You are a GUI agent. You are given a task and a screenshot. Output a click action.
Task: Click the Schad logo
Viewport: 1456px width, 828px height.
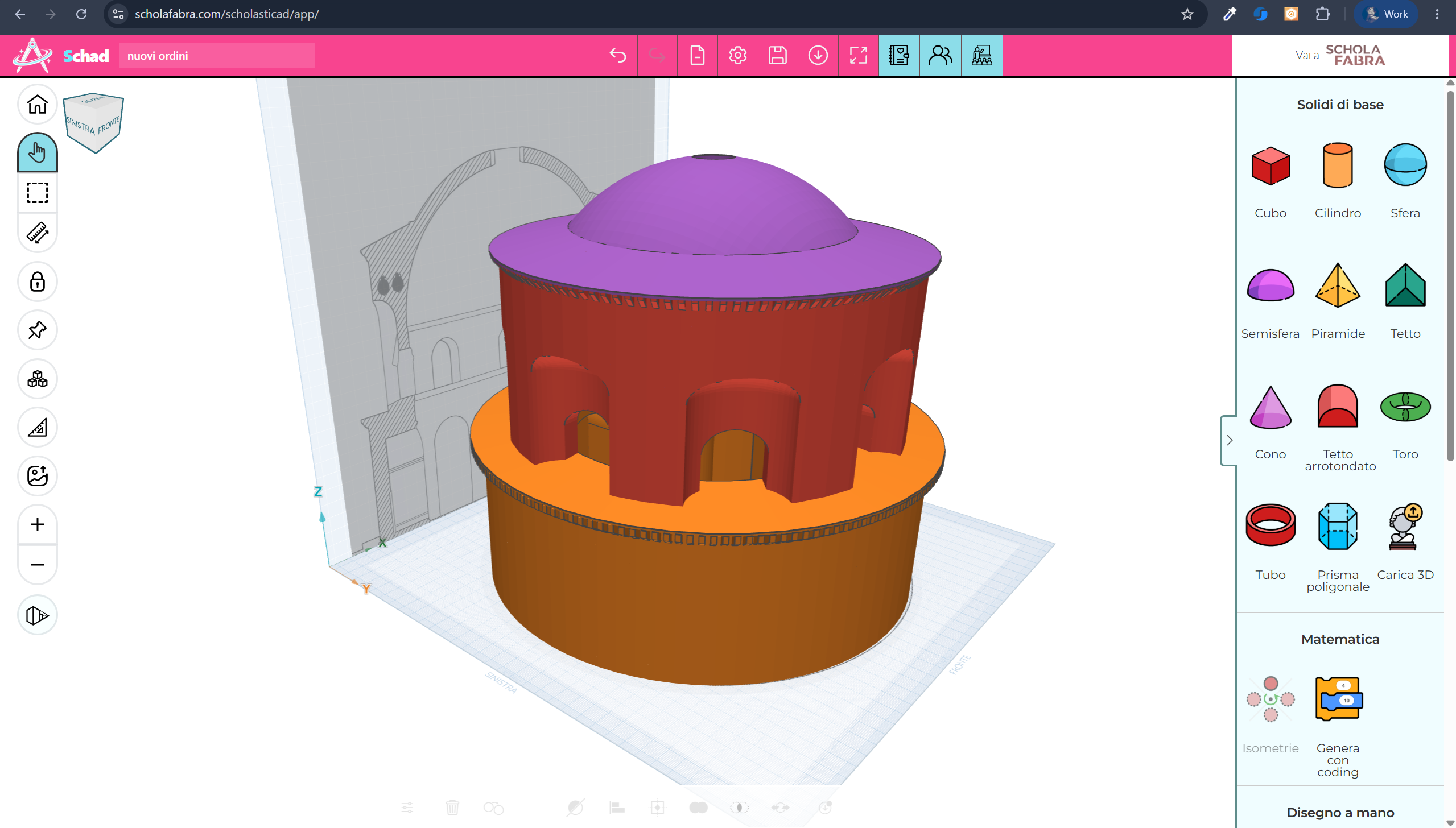point(61,55)
